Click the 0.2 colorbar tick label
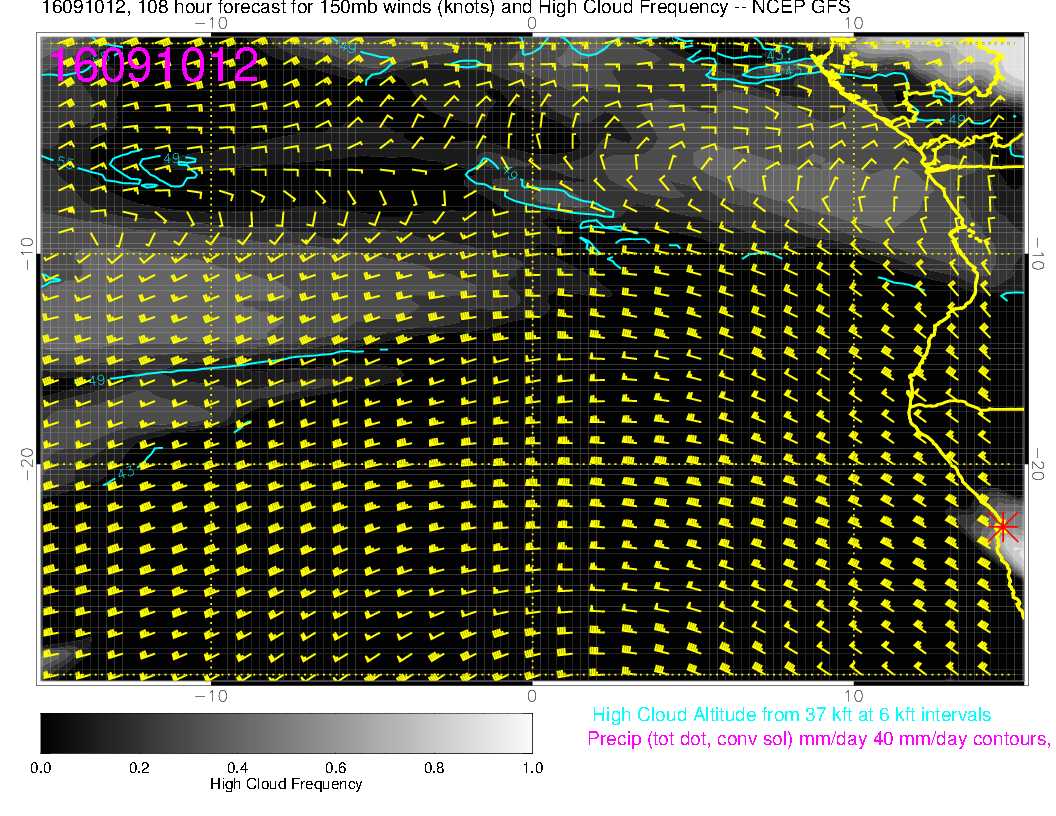This screenshot has width=1056, height=816. point(139,768)
